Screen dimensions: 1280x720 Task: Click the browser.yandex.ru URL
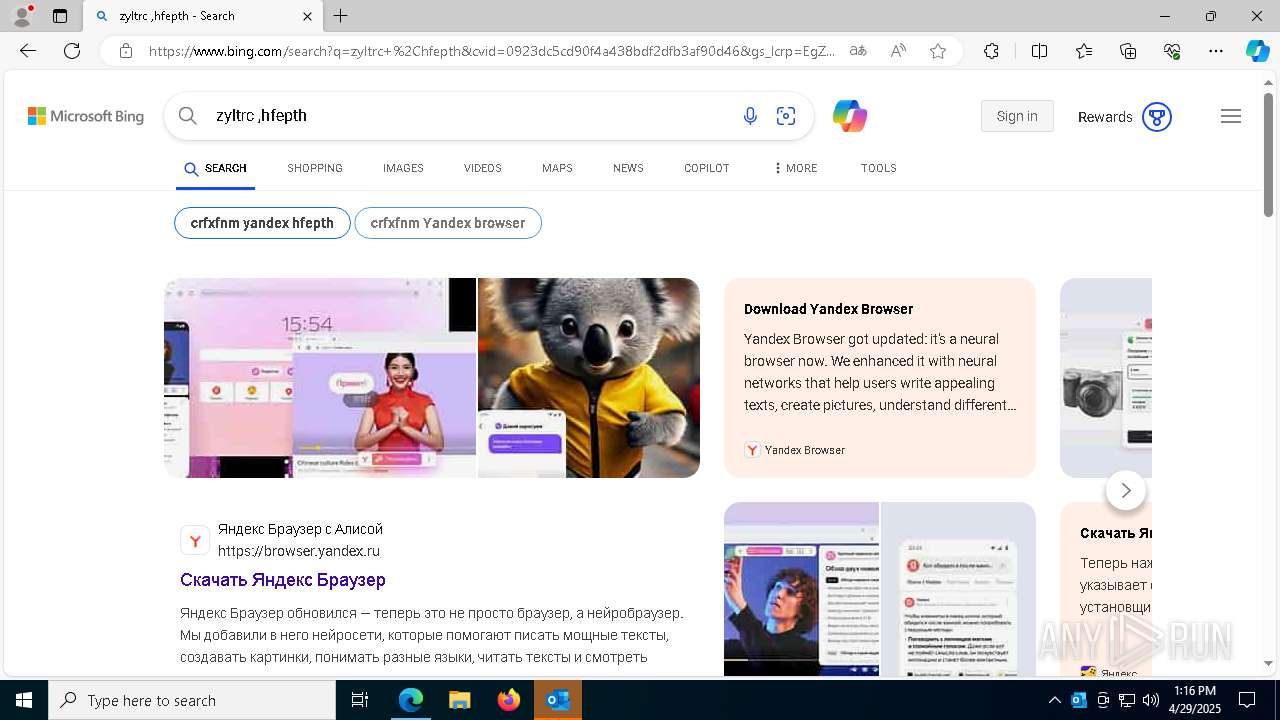point(299,551)
